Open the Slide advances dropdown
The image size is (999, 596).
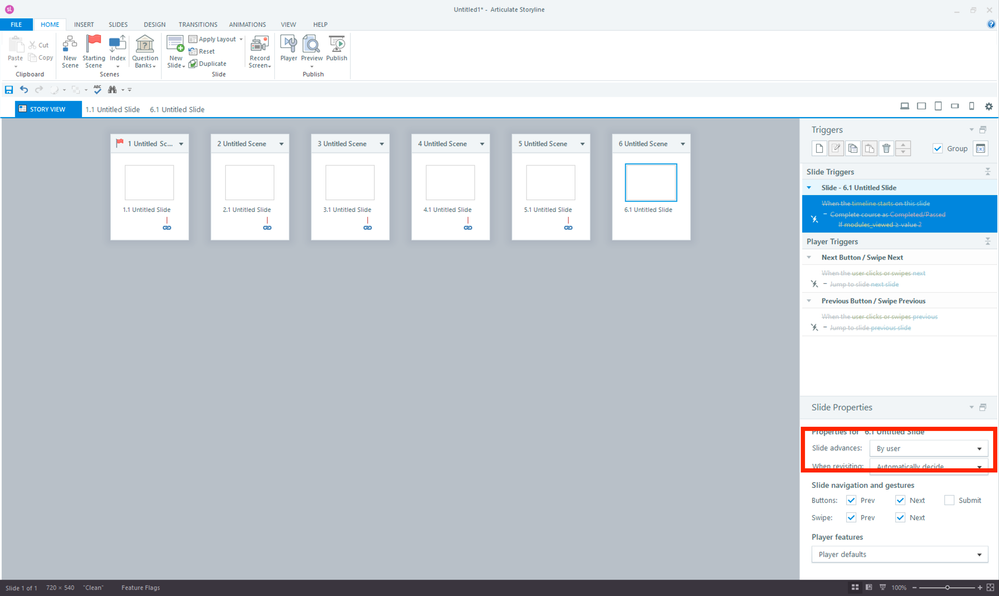coord(928,449)
